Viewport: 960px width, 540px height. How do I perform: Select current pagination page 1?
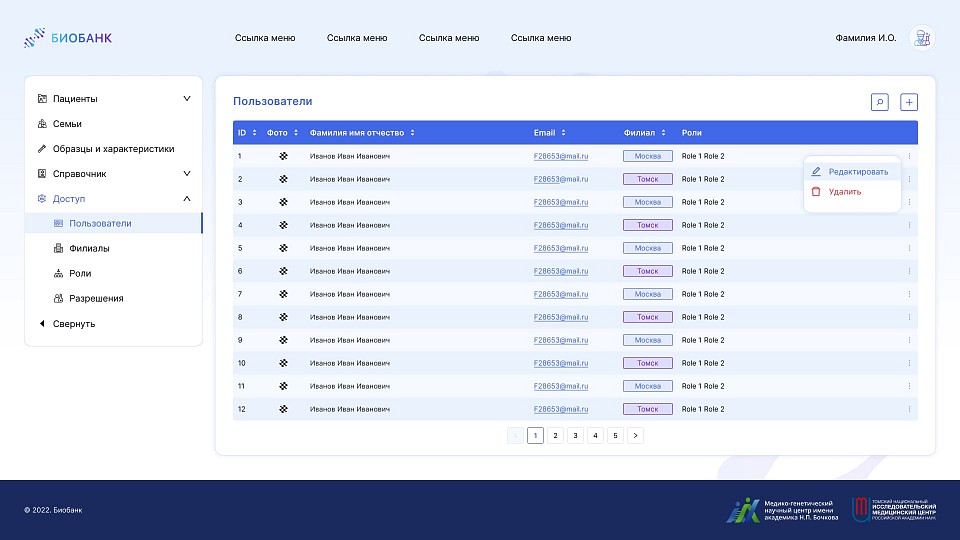coord(535,435)
